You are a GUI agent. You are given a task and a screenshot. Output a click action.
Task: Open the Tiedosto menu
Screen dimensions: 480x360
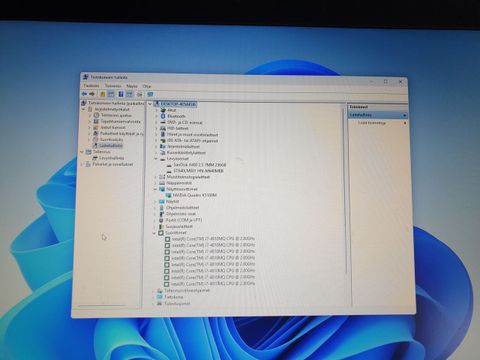[x=91, y=86]
